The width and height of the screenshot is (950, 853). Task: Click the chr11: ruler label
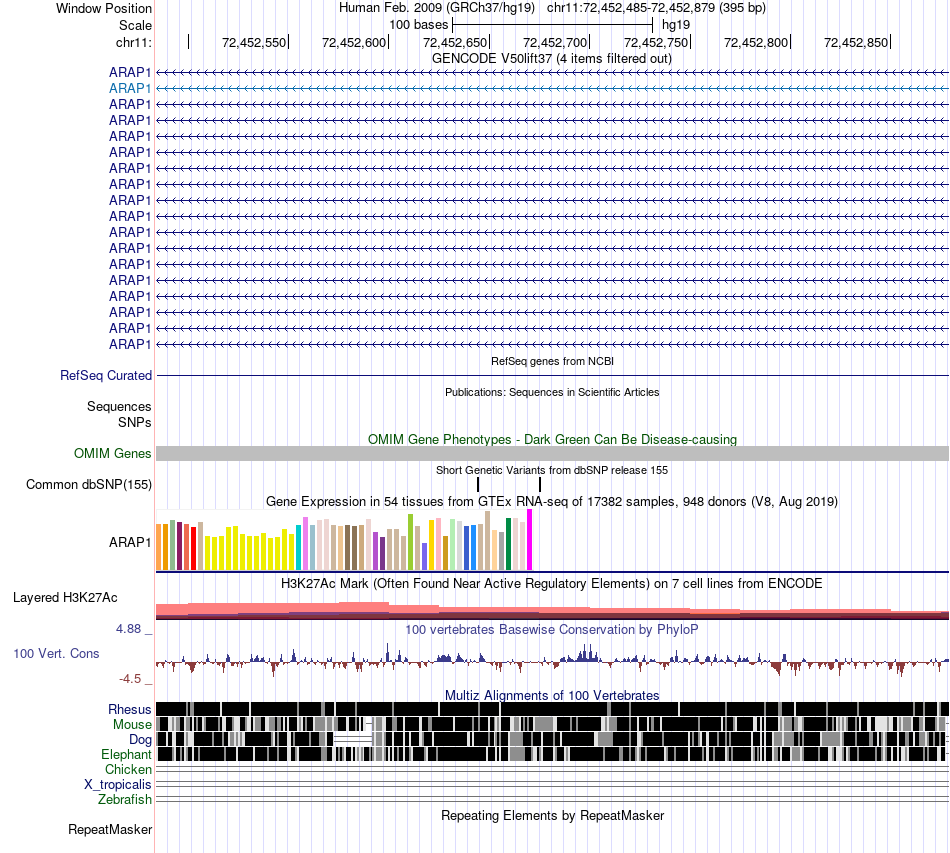coord(133,42)
